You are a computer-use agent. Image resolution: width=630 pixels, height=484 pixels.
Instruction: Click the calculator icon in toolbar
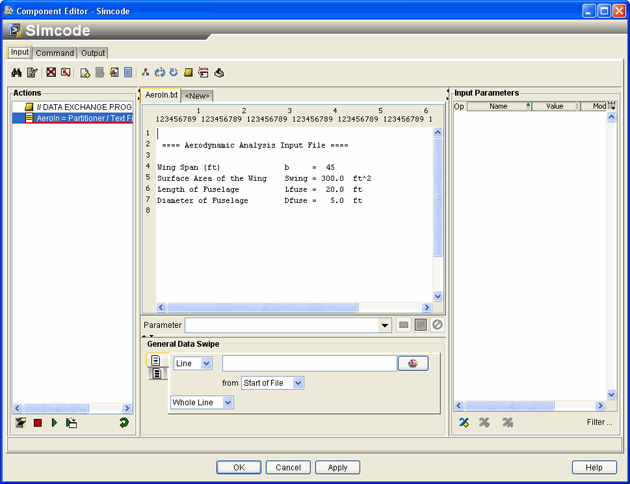[x=128, y=73]
